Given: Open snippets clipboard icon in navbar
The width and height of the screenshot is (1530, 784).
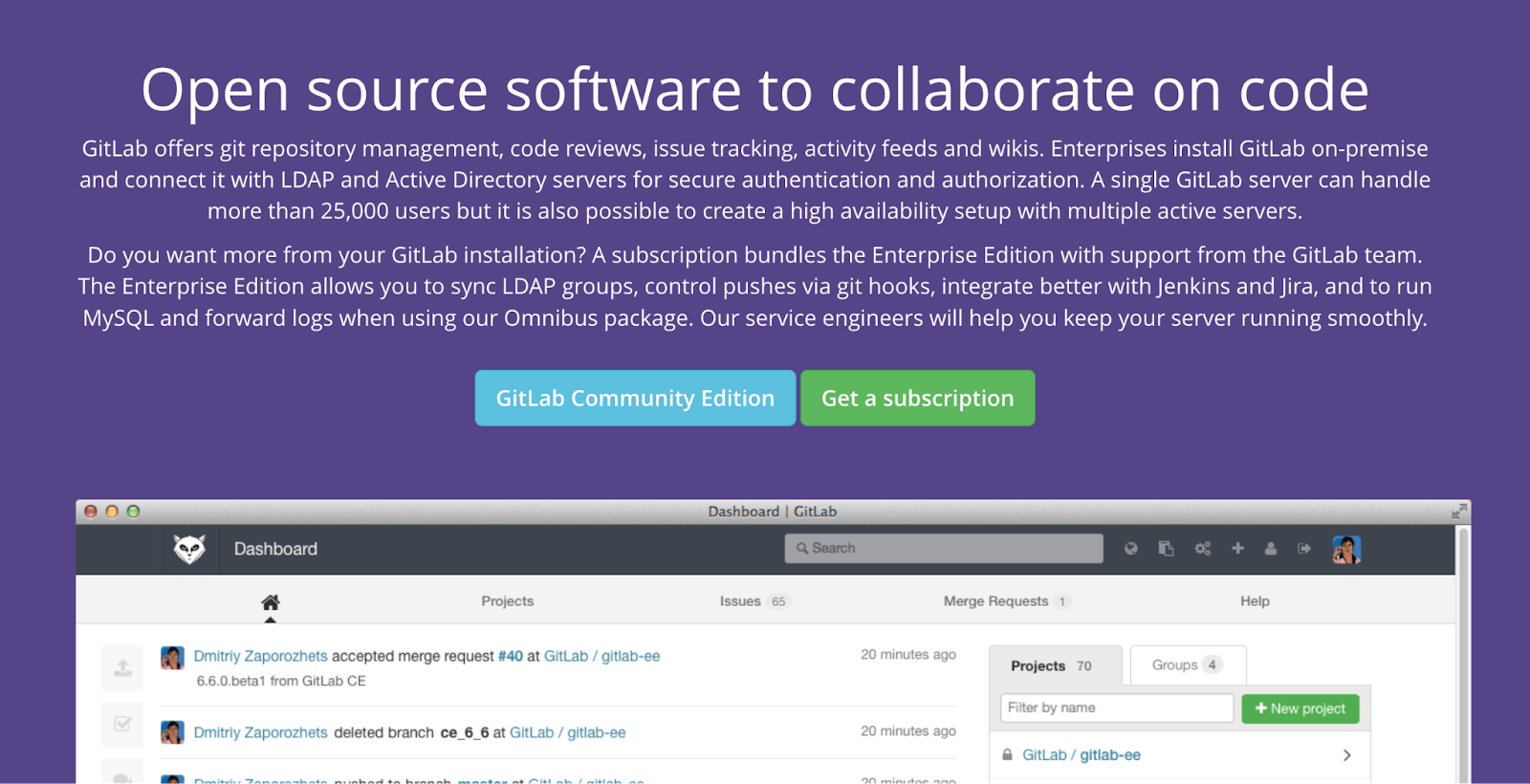Looking at the screenshot, I should coord(1166,549).
